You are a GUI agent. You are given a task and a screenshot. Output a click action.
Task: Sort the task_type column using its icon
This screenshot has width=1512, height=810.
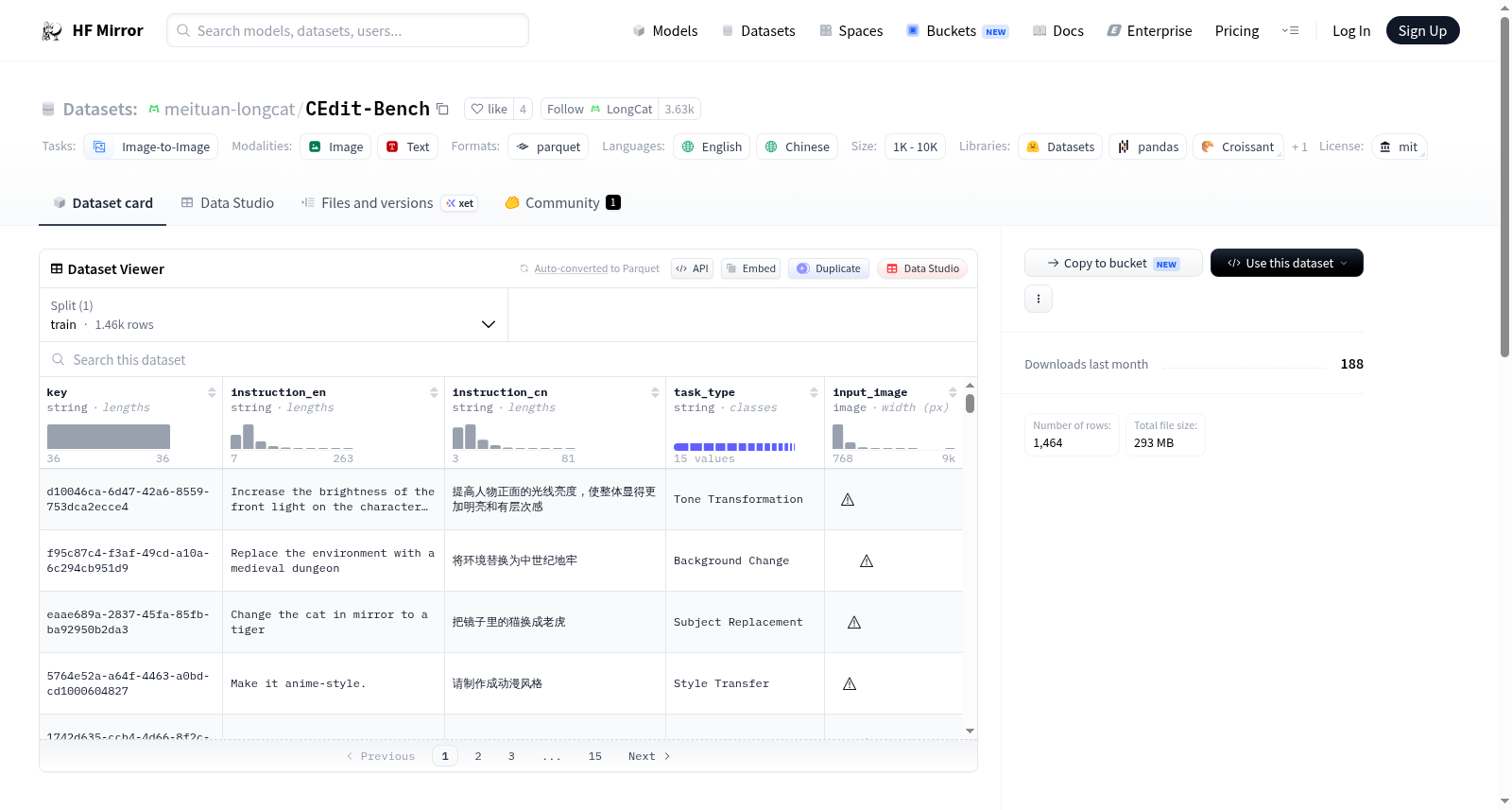[814, 392]
